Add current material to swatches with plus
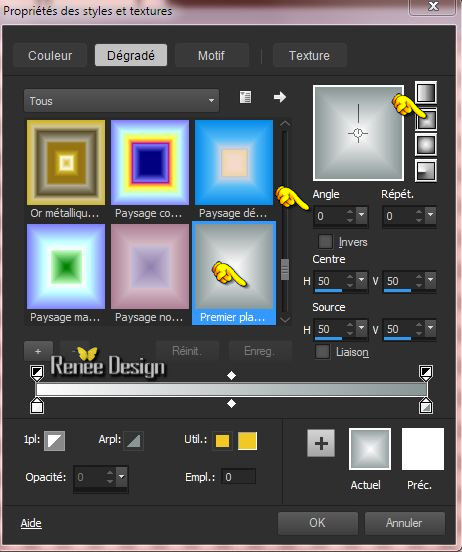462x552 pixels. pyautogui.click(x=321, y=443)
